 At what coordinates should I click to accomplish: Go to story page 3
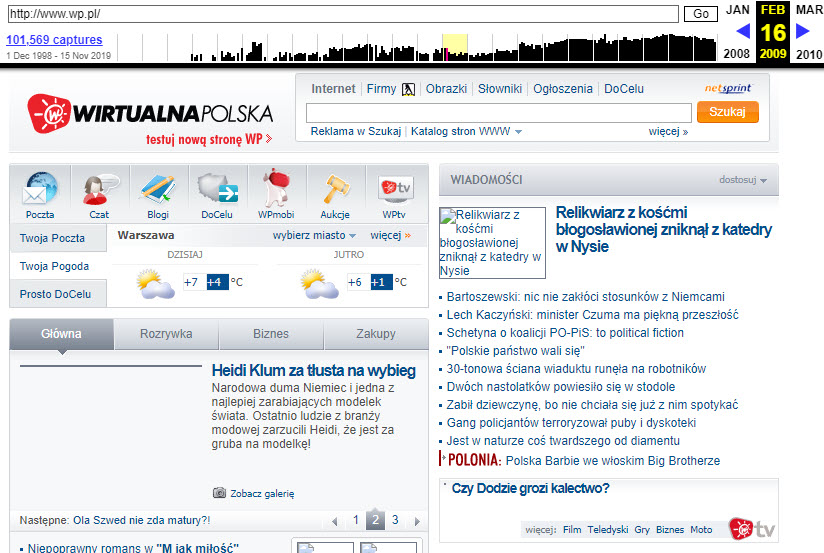click(x=395, y=520)
